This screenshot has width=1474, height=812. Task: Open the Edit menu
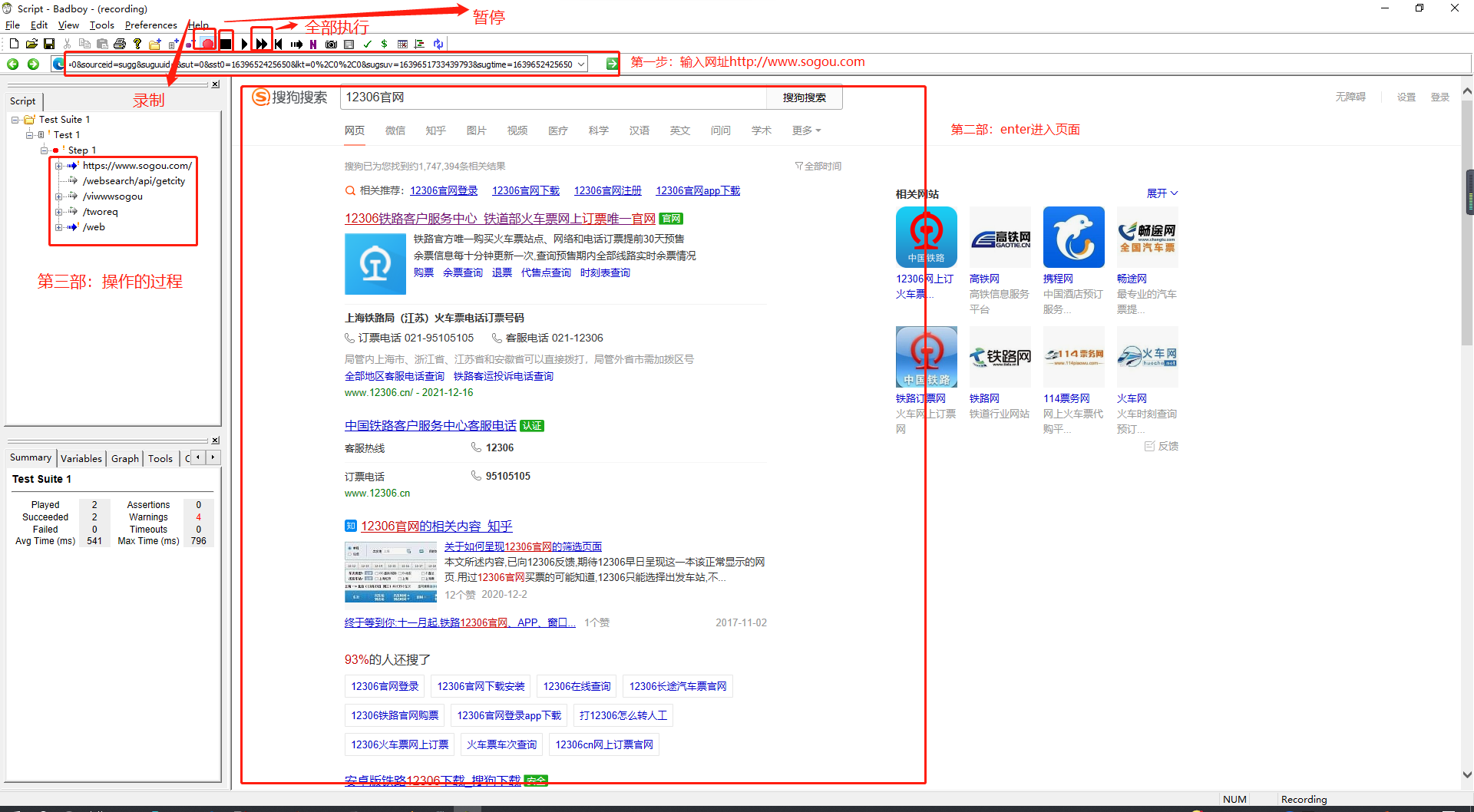click(x=39, y=25)
